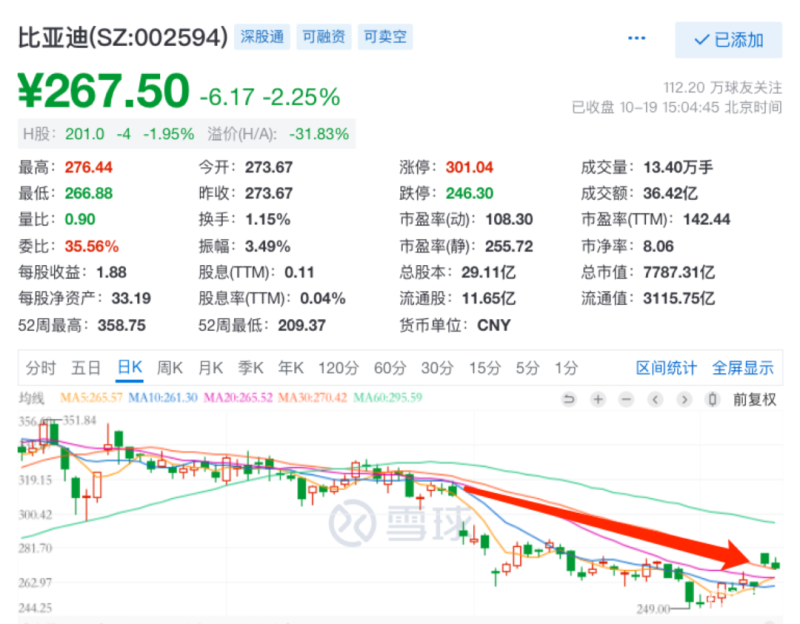Click the 深股通 tag
This screenshot has width=800, height=624.
(x=262, y=37)
